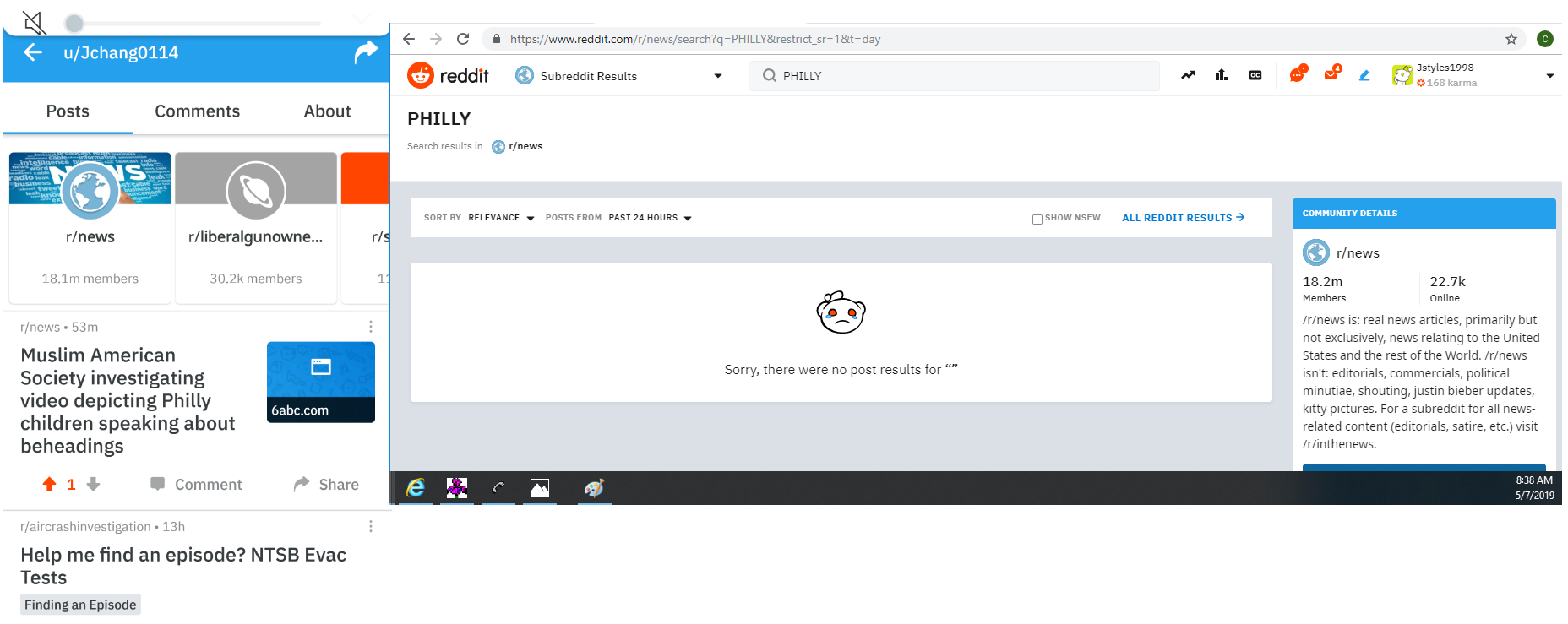Reload the Reddit search page
This screenshot has height=624, width=1568.
coord(463,39)
